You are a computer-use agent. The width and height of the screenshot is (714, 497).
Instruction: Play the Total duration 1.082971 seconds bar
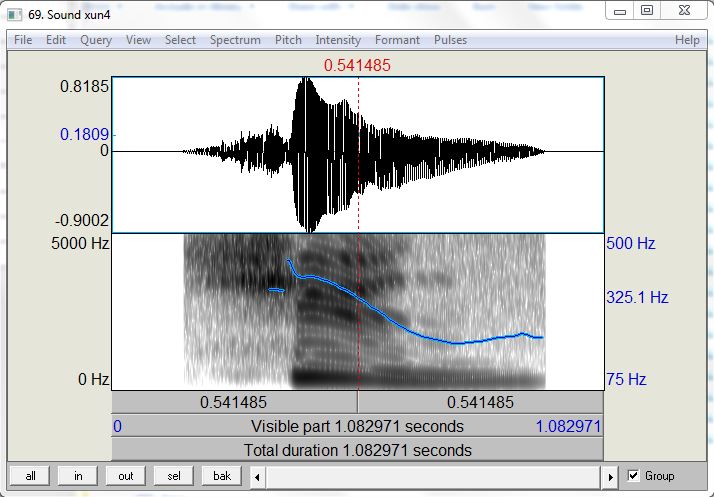tap(357, 450)
